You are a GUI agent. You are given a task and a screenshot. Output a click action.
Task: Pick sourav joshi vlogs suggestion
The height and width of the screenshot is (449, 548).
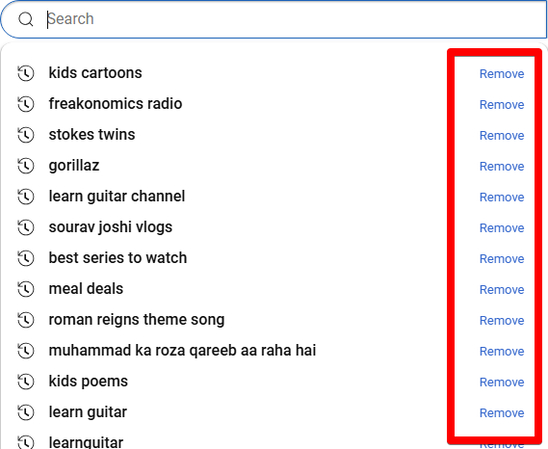[x=110, y=227]
